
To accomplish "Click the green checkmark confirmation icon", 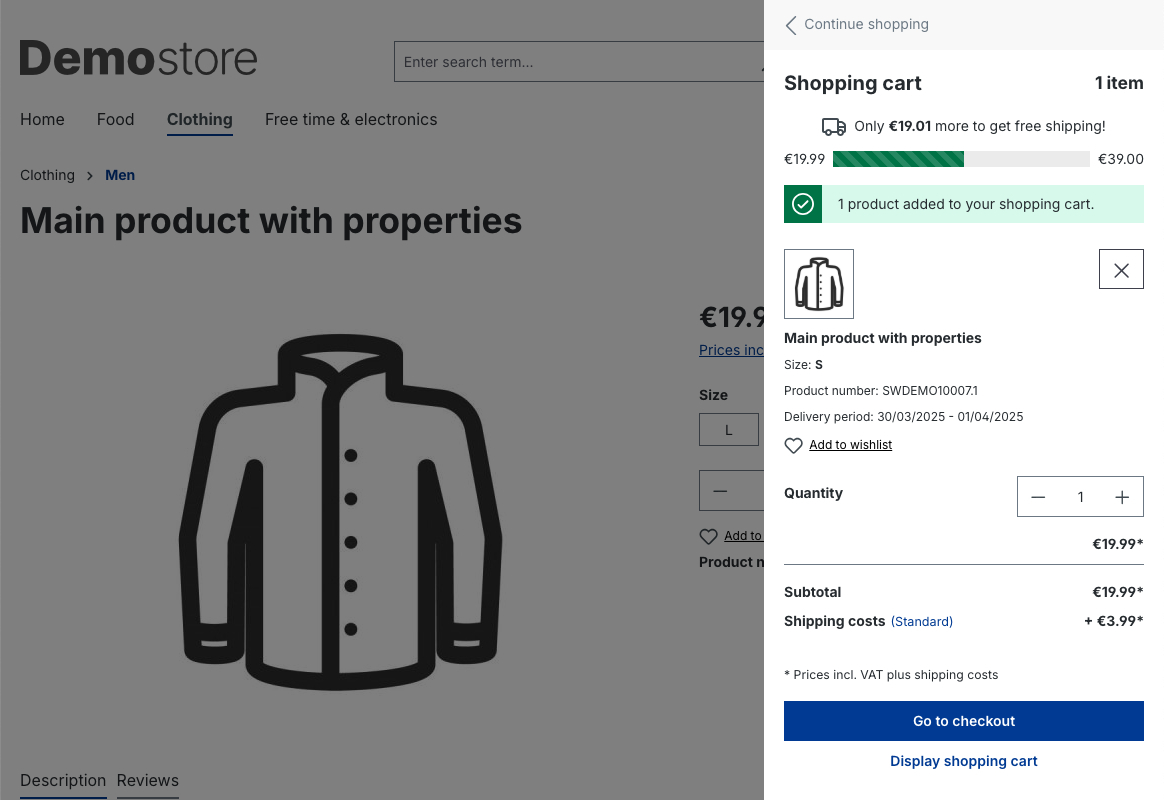I will click(802, 203).
